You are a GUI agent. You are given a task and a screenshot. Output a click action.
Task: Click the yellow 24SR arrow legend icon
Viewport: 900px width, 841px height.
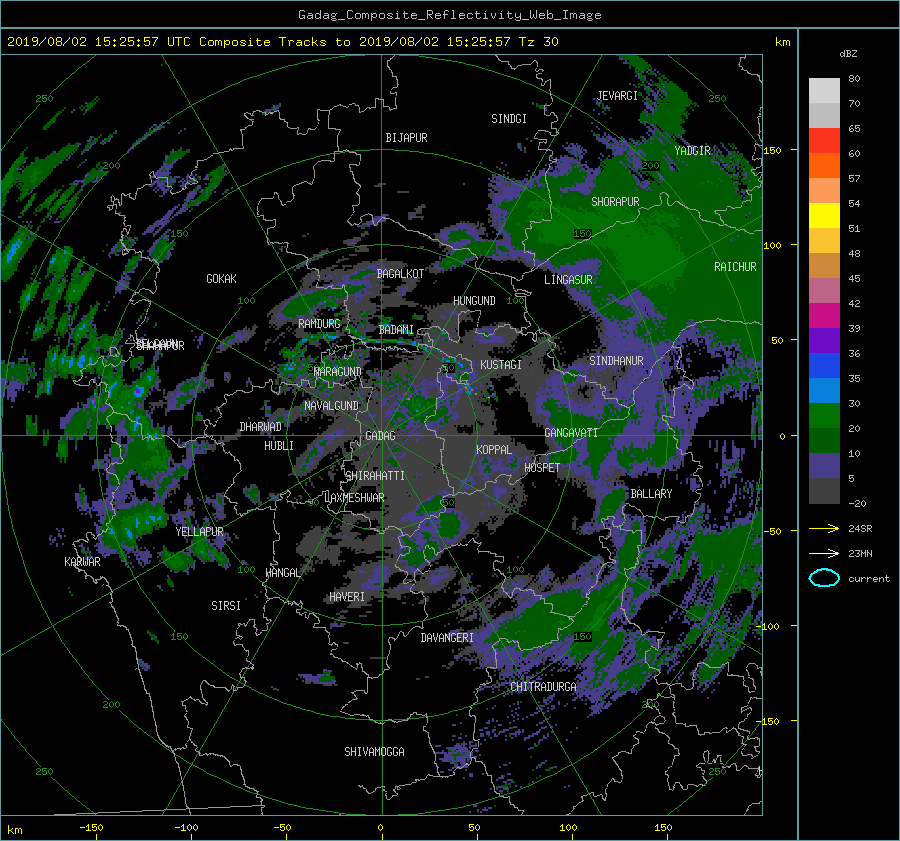coord(824,529)
